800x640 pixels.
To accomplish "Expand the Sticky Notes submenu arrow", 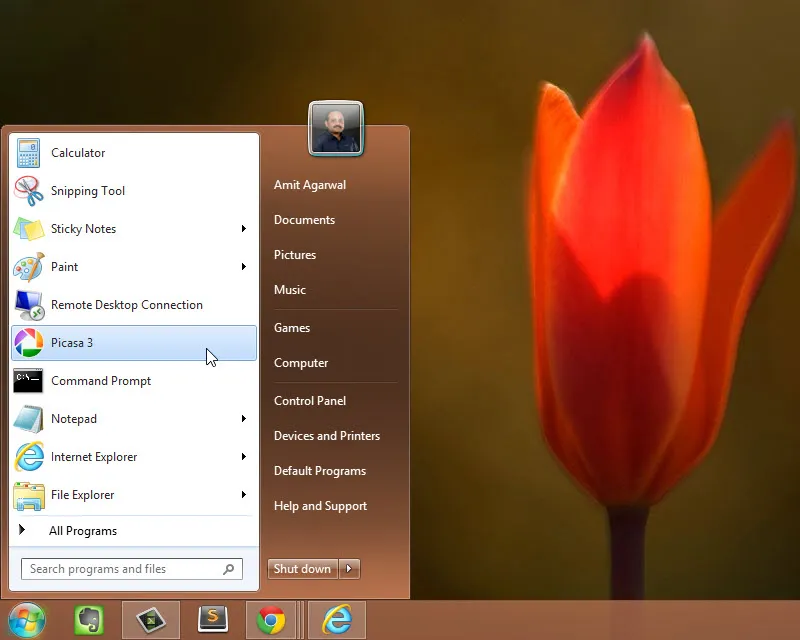I will pos(243,228).
